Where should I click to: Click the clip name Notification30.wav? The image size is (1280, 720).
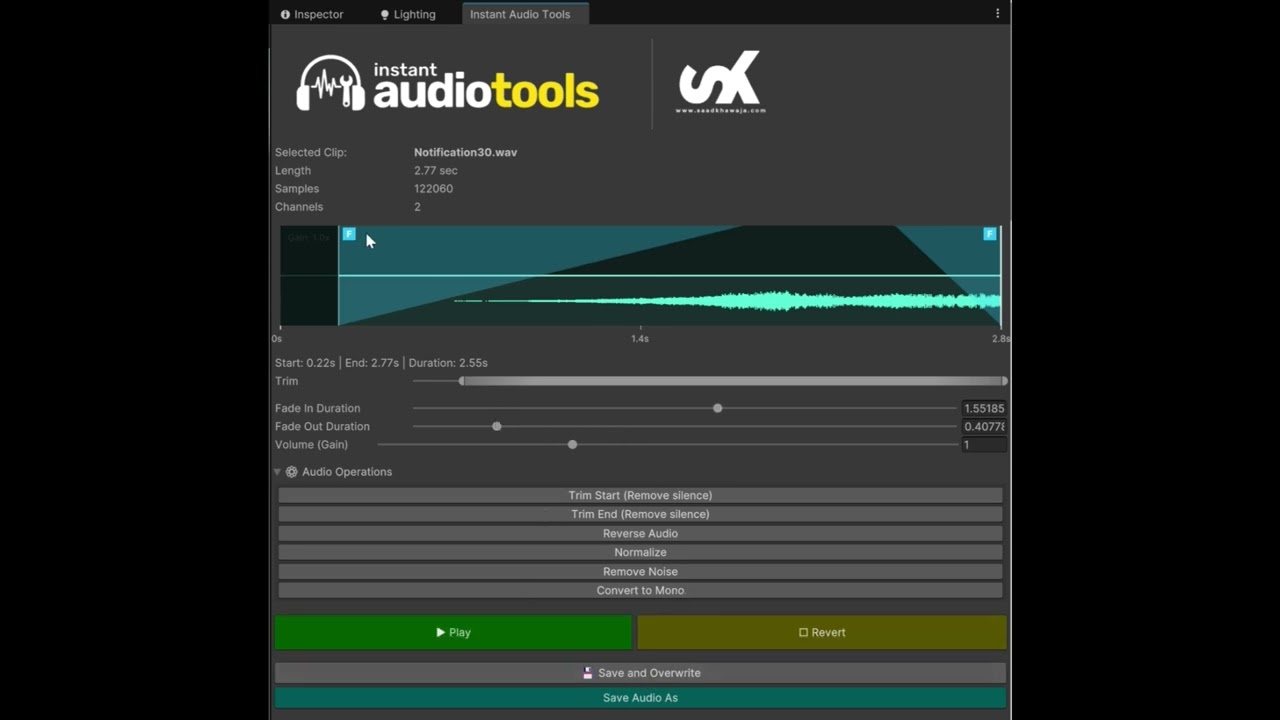point(465,152)
